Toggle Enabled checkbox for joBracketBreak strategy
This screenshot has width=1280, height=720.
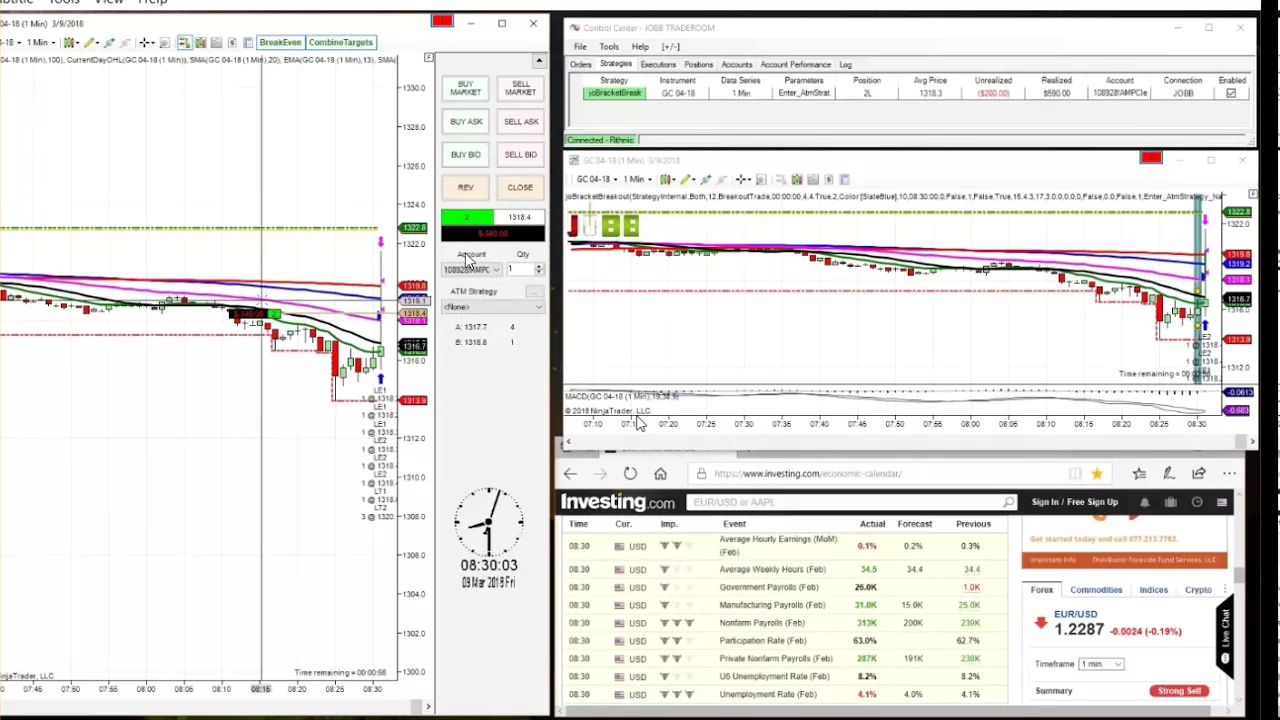pyautogui.click(x=1231, y=93)
